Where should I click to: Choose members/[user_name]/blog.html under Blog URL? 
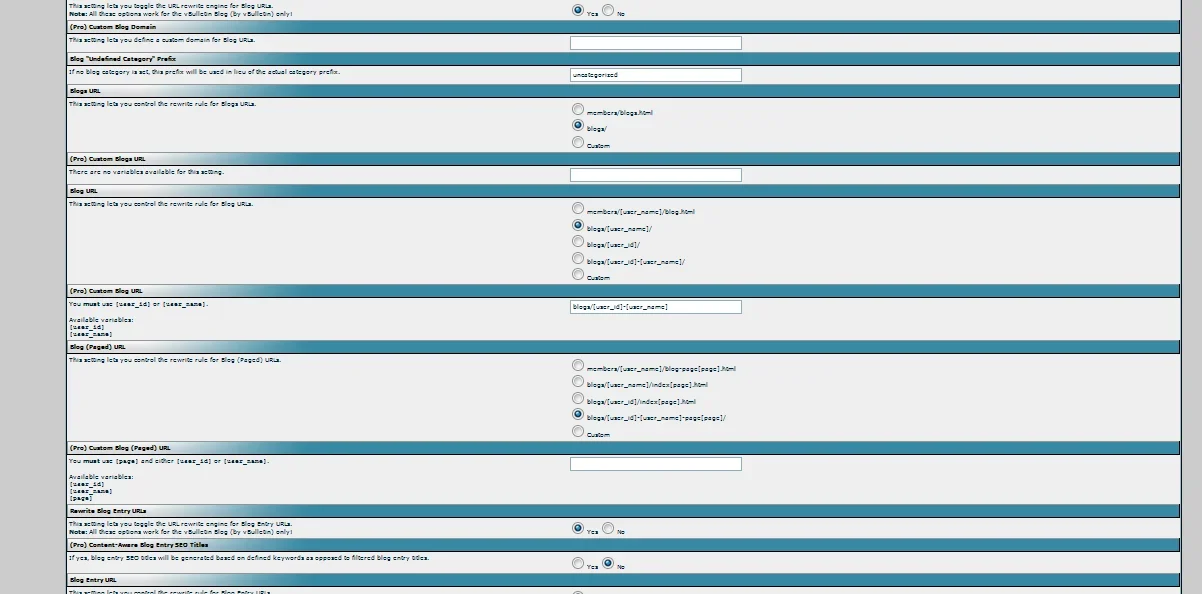pyautogui.click(x=577, y=208)
